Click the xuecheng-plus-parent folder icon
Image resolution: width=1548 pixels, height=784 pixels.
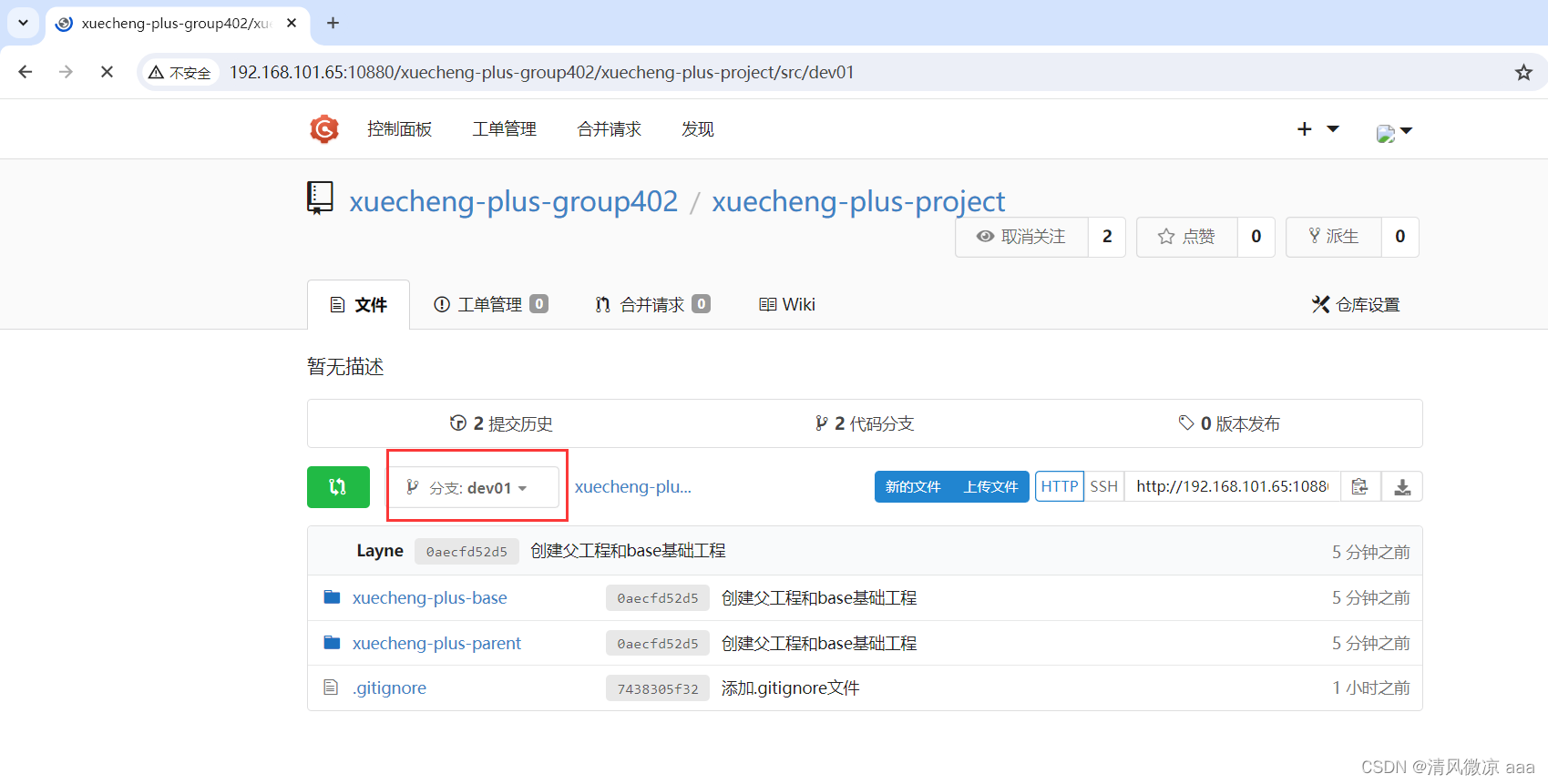click(x=332, y=643)
